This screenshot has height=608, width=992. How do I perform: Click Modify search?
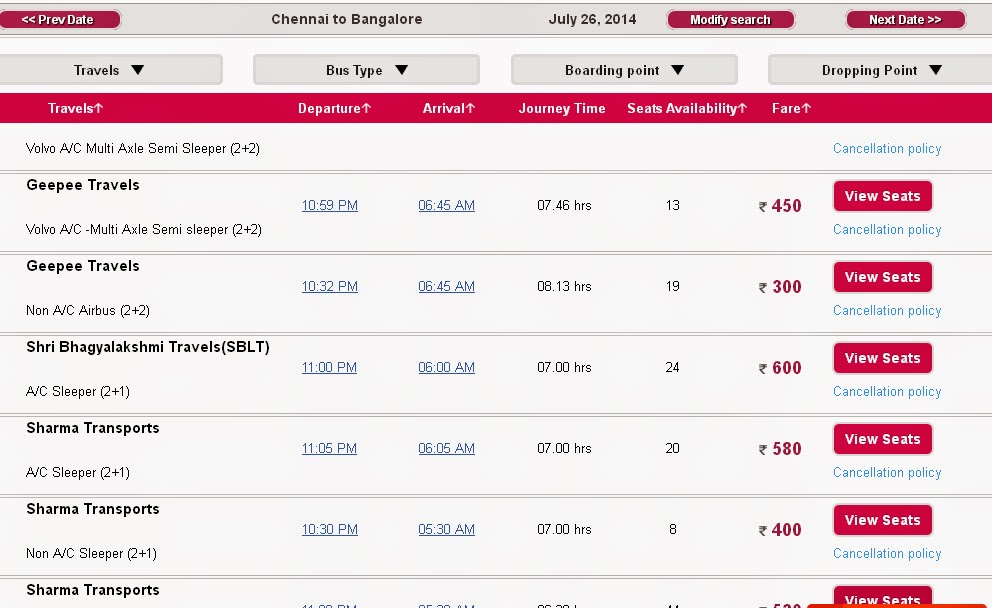click(730, 18)
